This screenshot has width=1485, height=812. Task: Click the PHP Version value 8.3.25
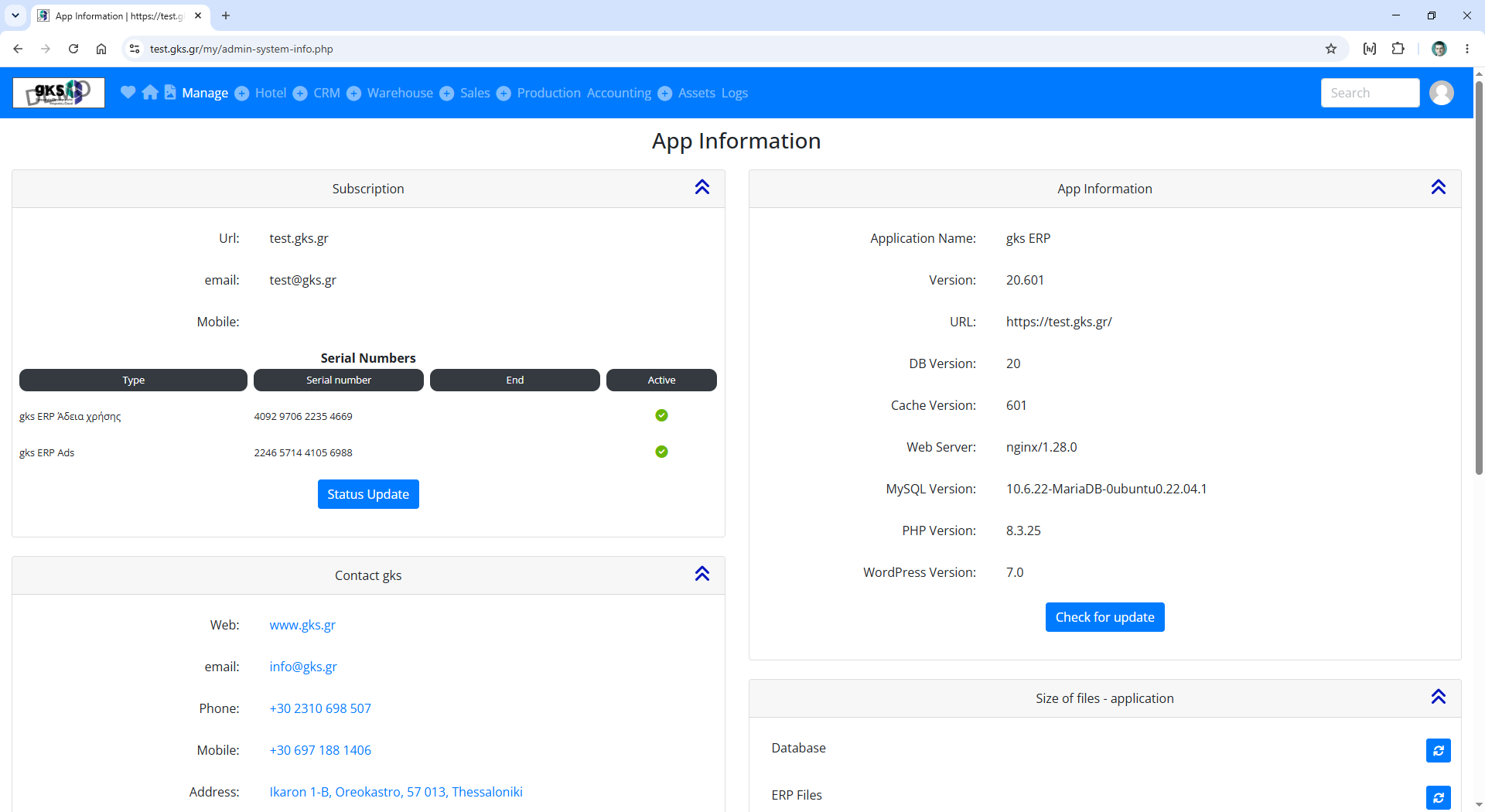[1023, 531]
